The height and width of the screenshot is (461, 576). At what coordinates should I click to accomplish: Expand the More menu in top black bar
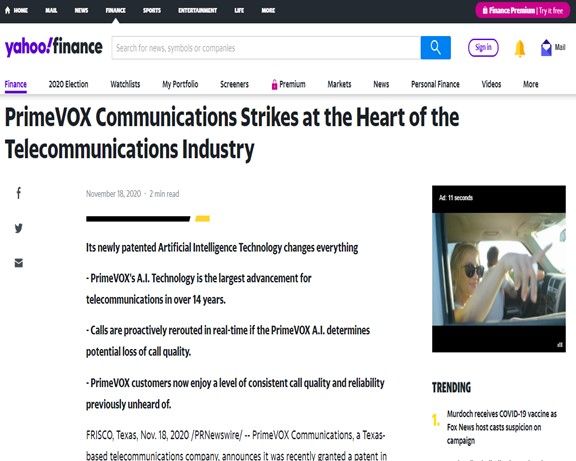268,11
